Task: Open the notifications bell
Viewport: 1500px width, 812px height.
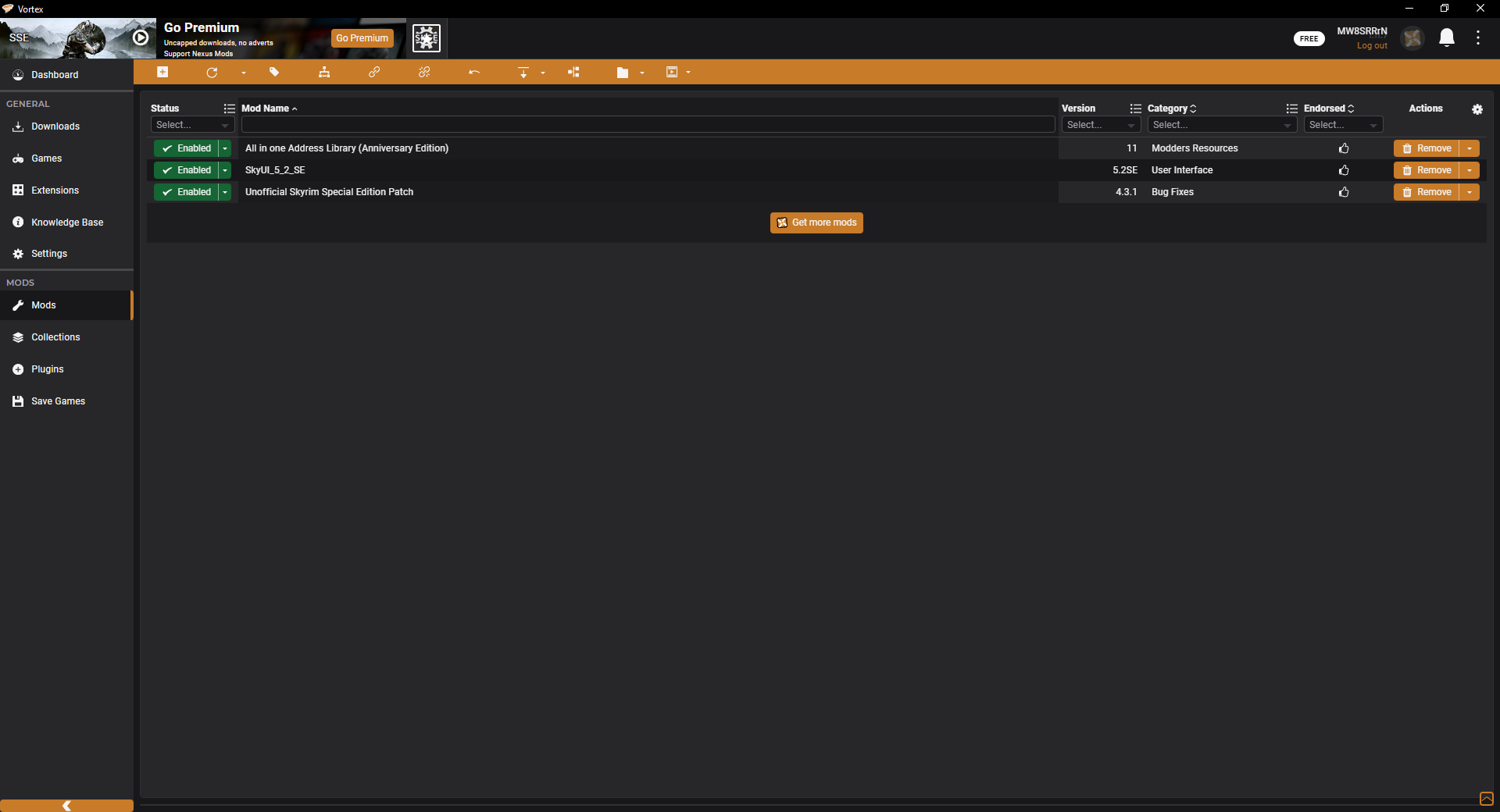Action: (x=1447, y=37)
